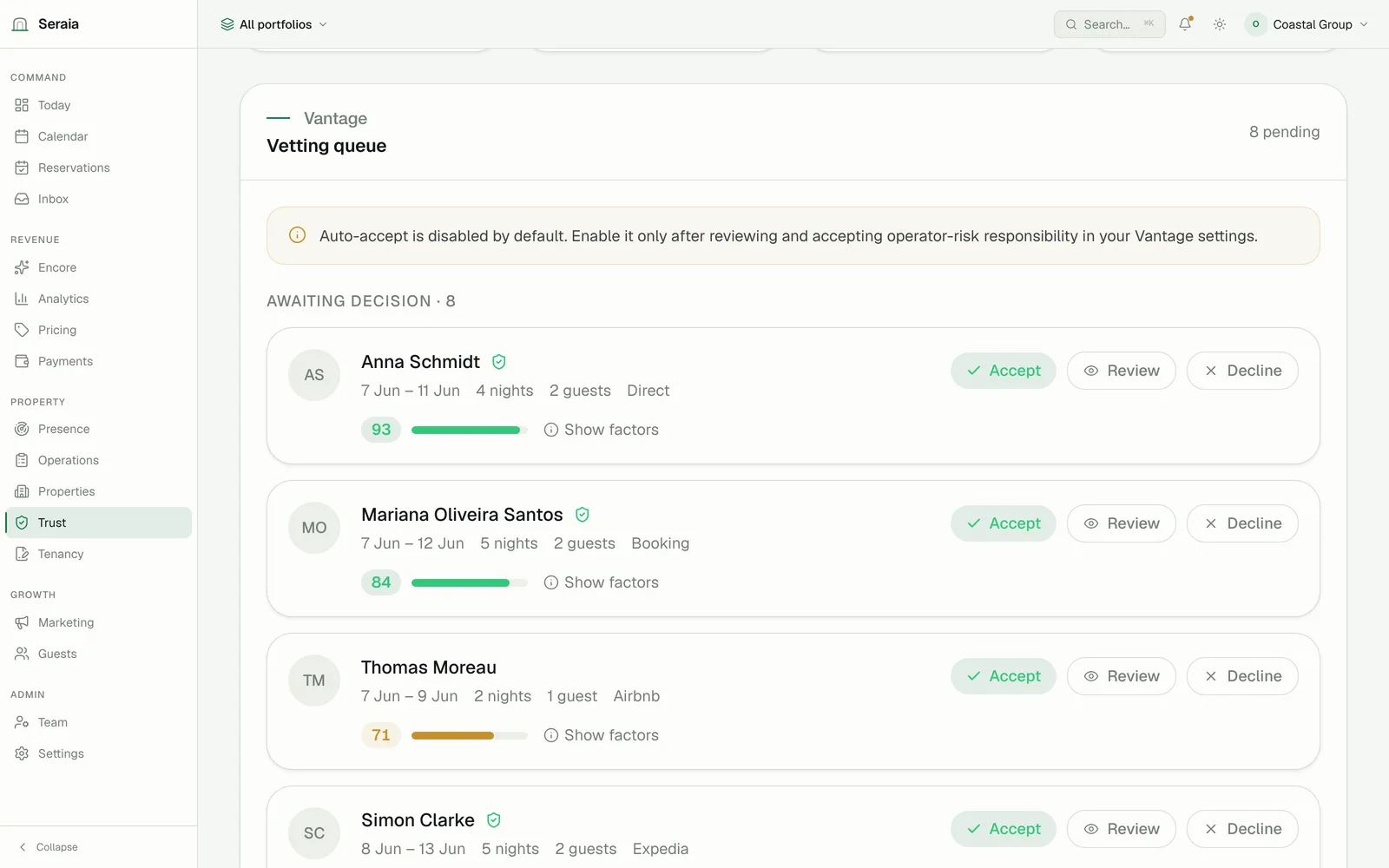Click the Payments wallet icon
The image size is (1389, 868).
click(22, 361)
